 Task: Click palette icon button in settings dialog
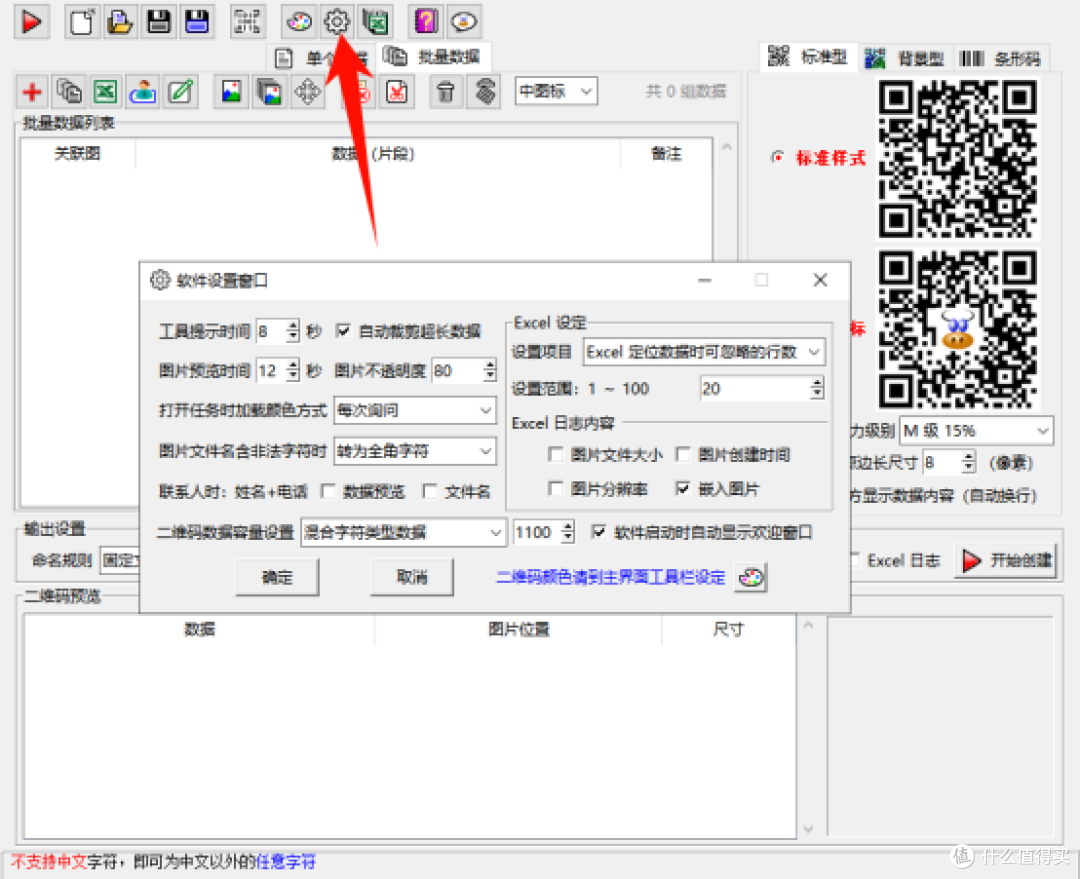pyautogui.click(x=751, y=577)
